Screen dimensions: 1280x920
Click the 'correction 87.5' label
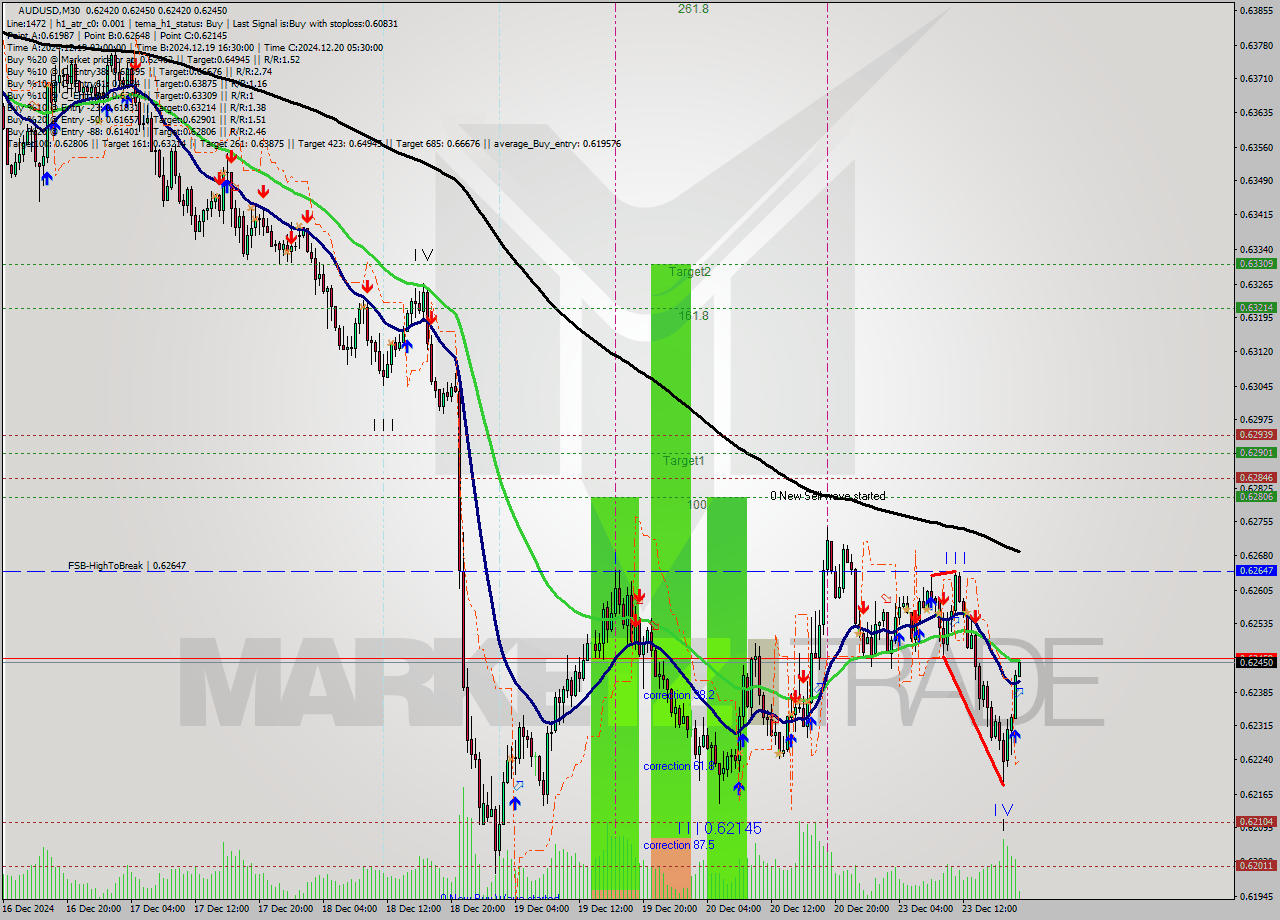coord(679,845)
